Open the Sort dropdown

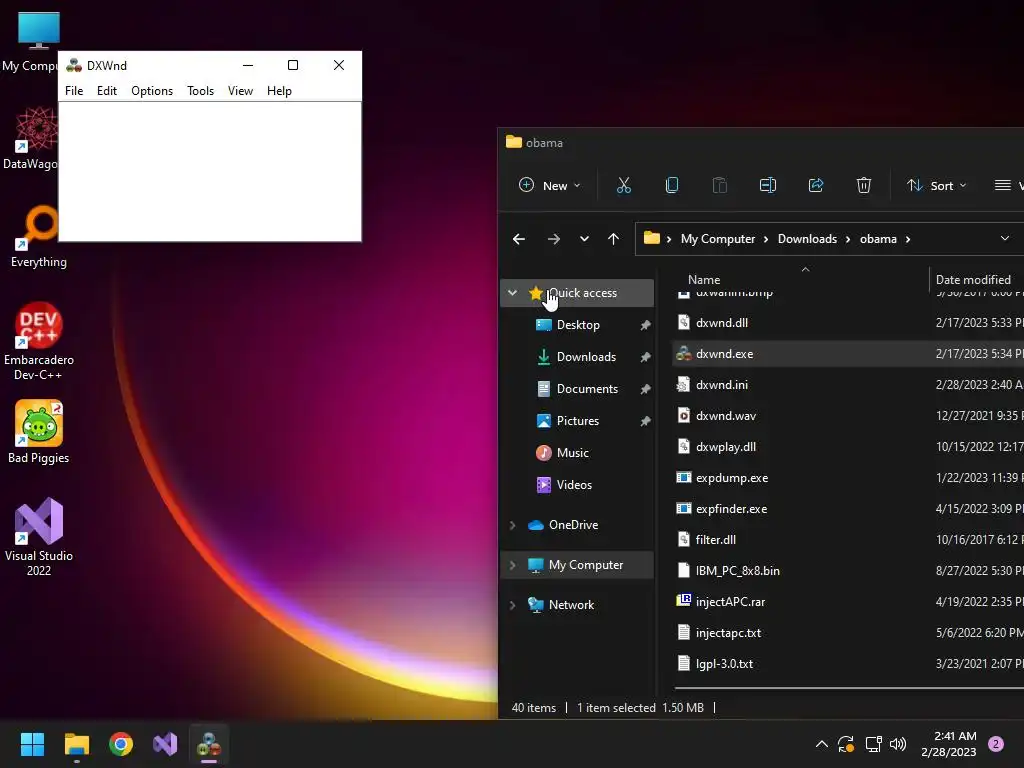pos(936,185)
